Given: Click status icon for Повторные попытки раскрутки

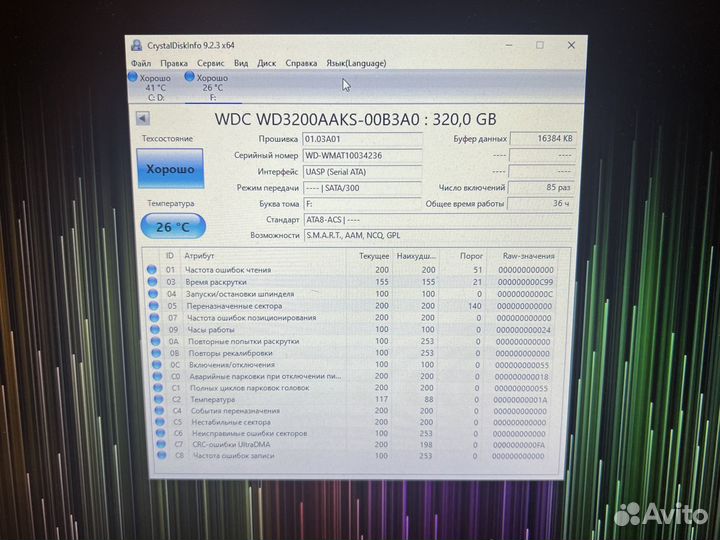Looking at the screenshot, I should pyautogui.click(x=155, y=341).
